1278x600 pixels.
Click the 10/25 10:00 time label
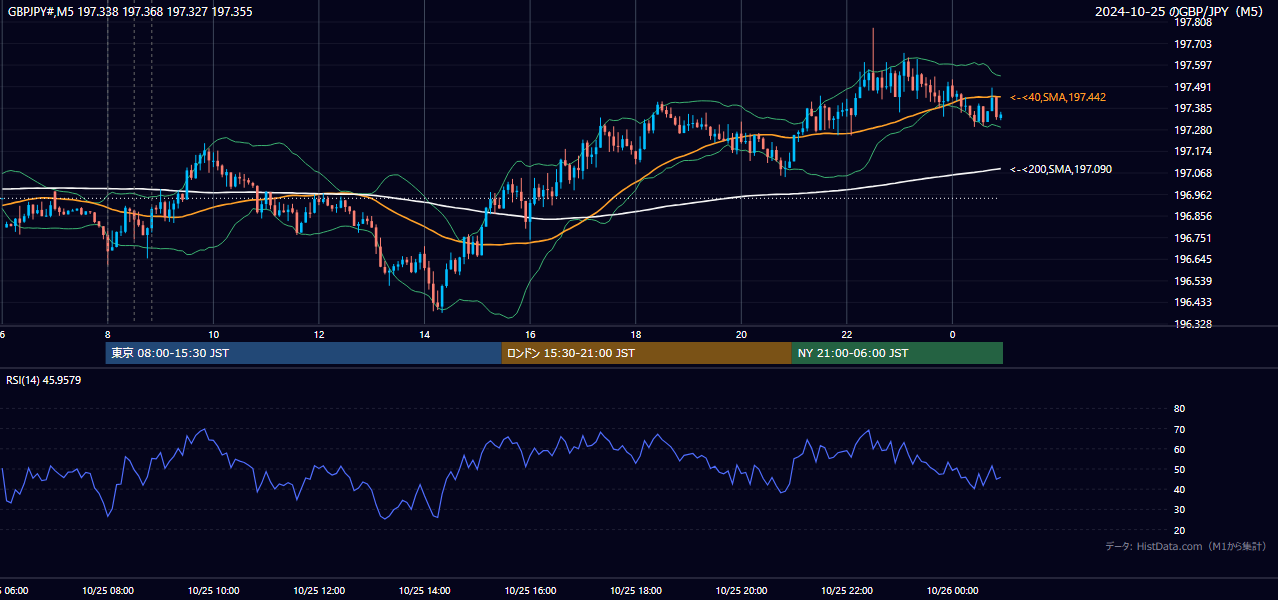tap(213, 591)
